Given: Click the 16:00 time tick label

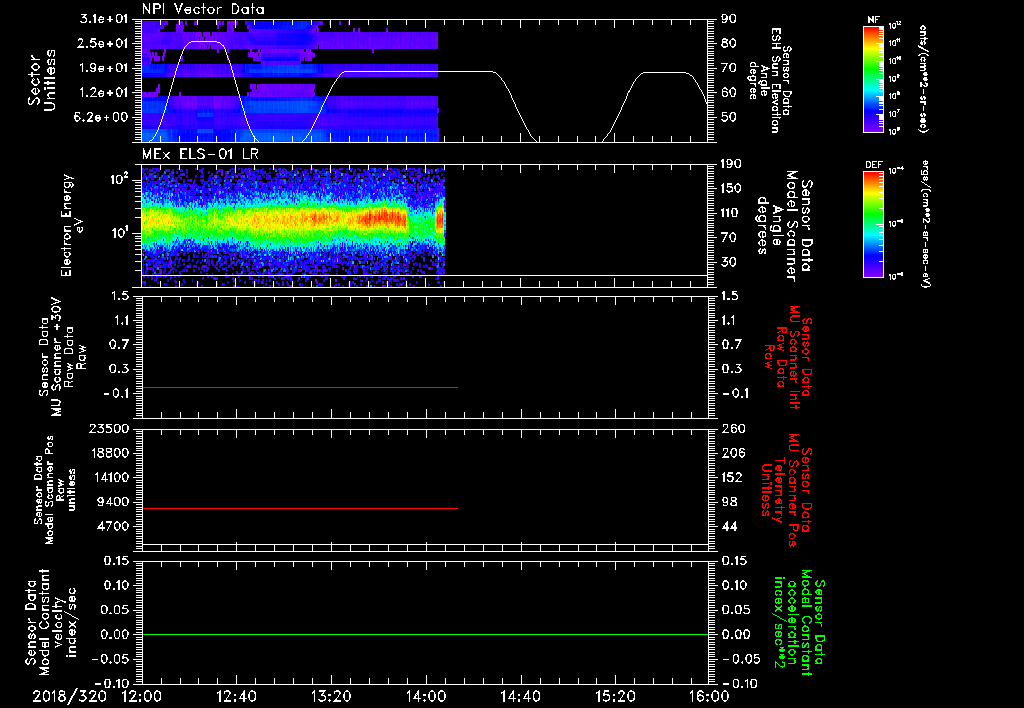Looking at the screenshot, I should click(709, 696).
